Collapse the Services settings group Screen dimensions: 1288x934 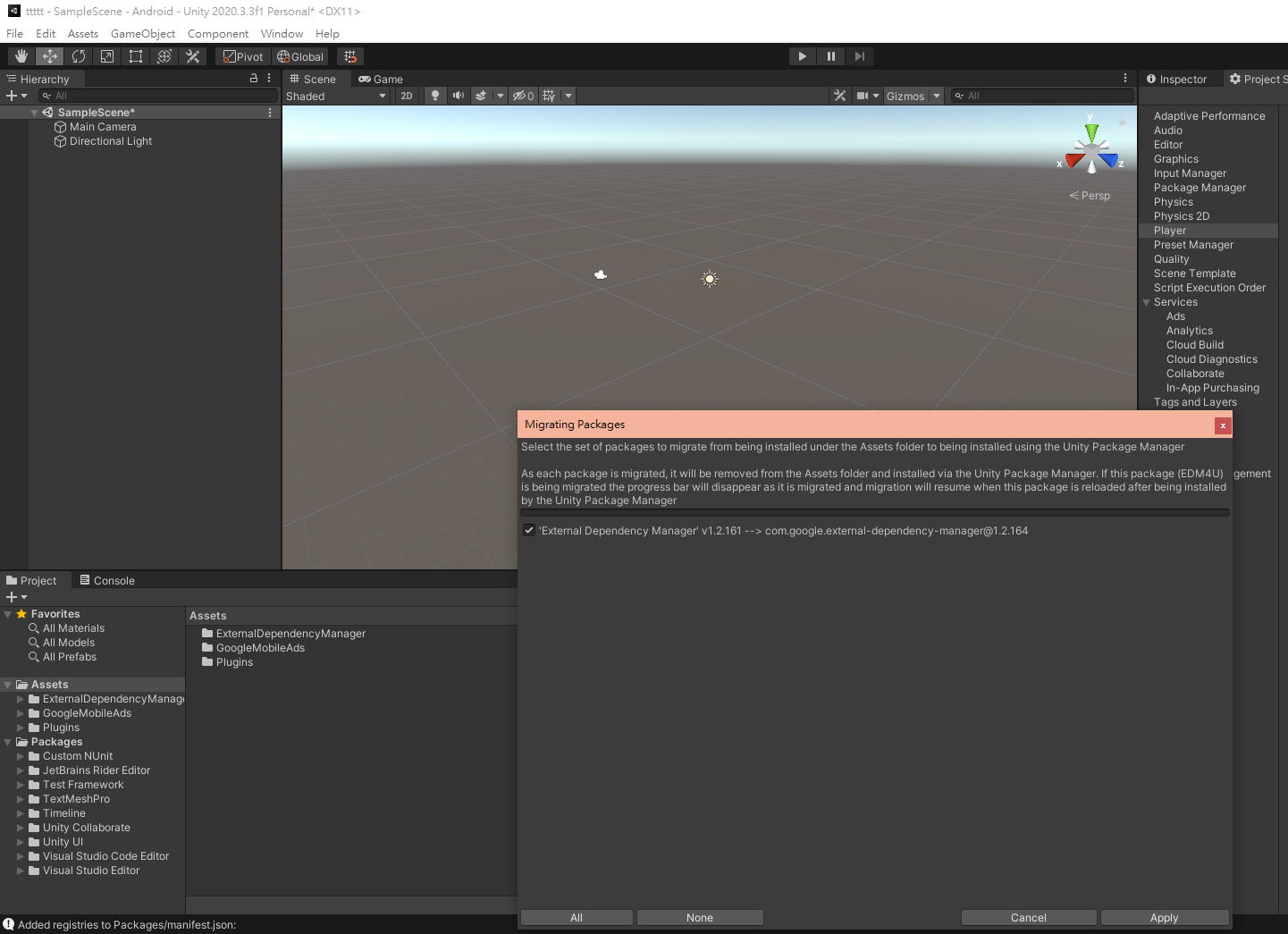coord(1147,302)
